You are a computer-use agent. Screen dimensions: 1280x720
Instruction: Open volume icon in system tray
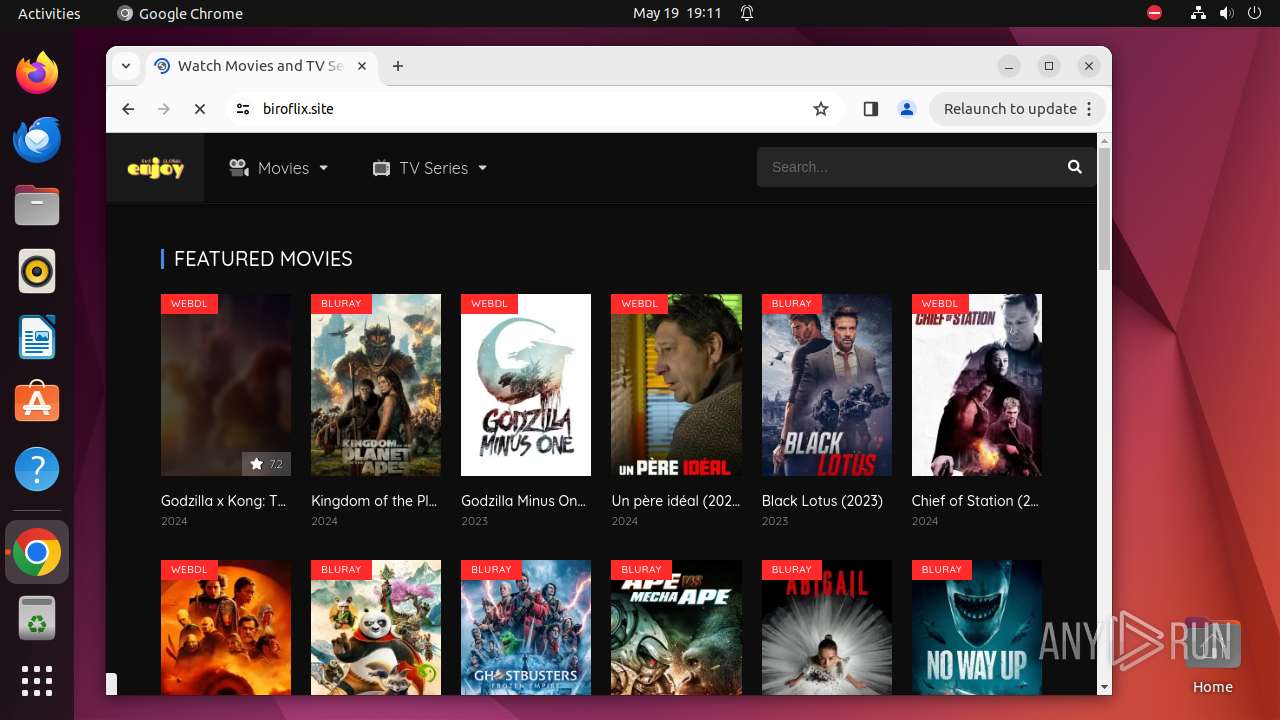pyautogui.click(x=1227, y=13)
